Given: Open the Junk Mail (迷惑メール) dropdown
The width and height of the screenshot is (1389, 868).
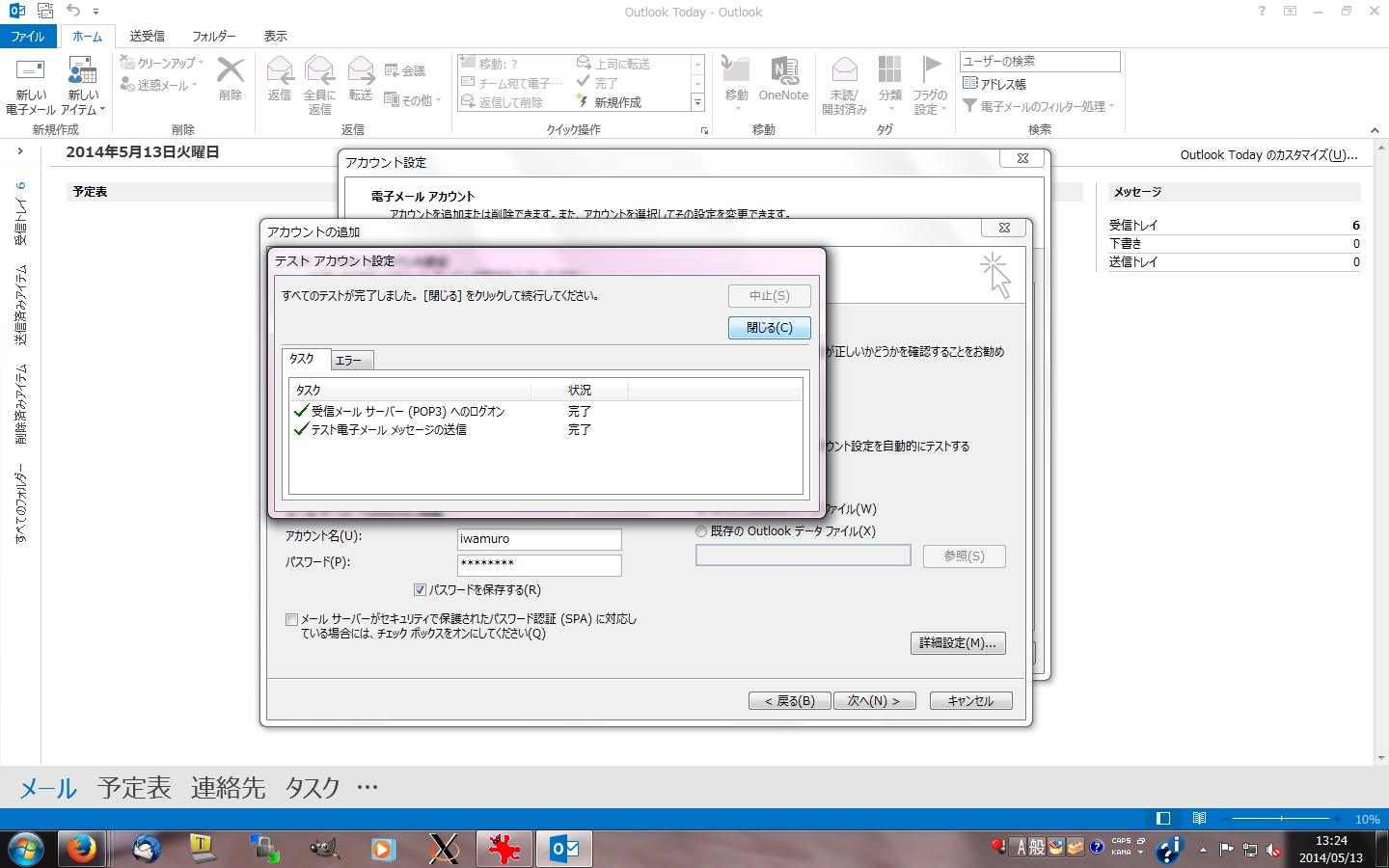Looking at the screenshot, I should click(x=159, y=86).
